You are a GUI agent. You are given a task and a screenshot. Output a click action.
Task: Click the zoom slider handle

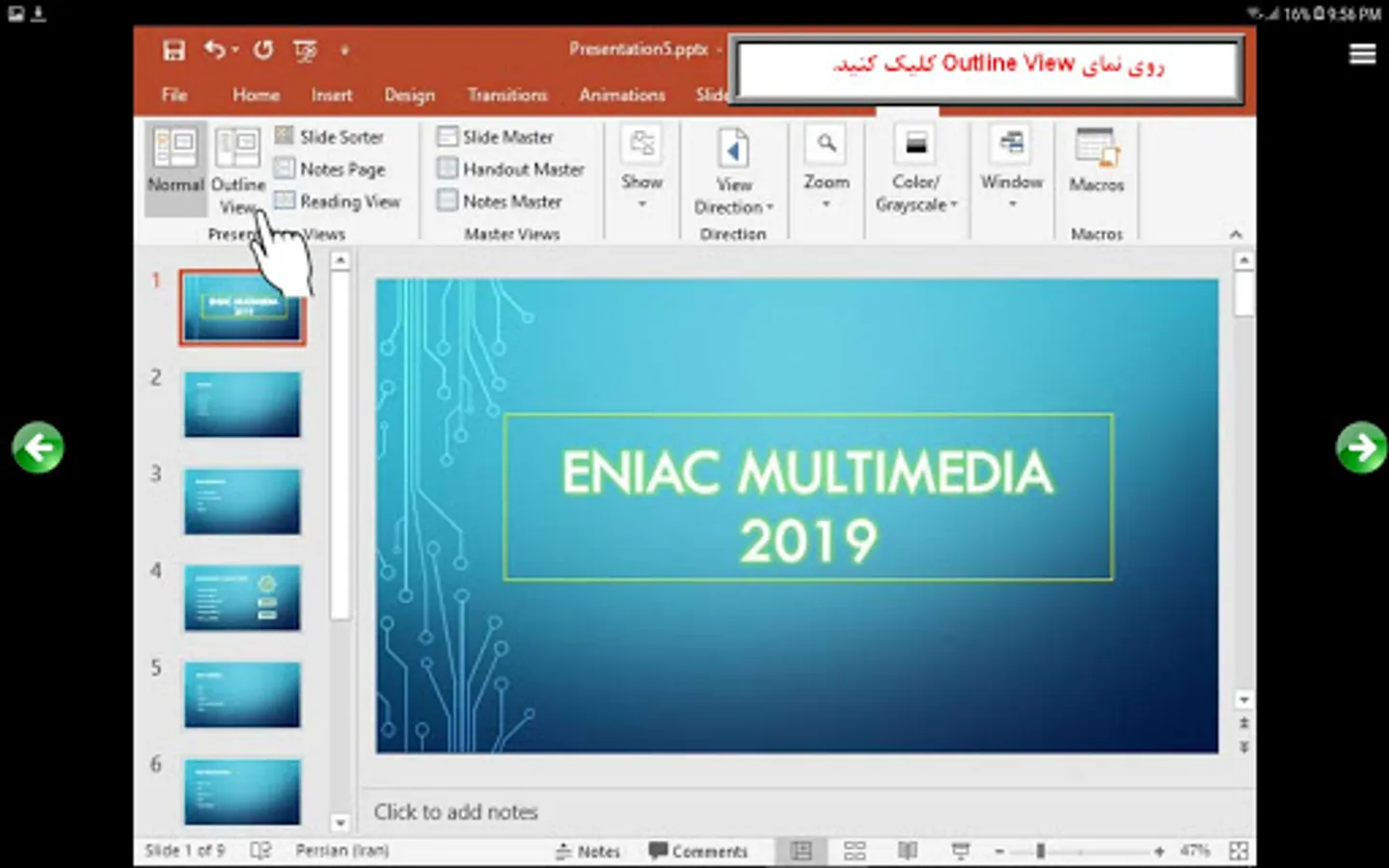pos(1040,851)
